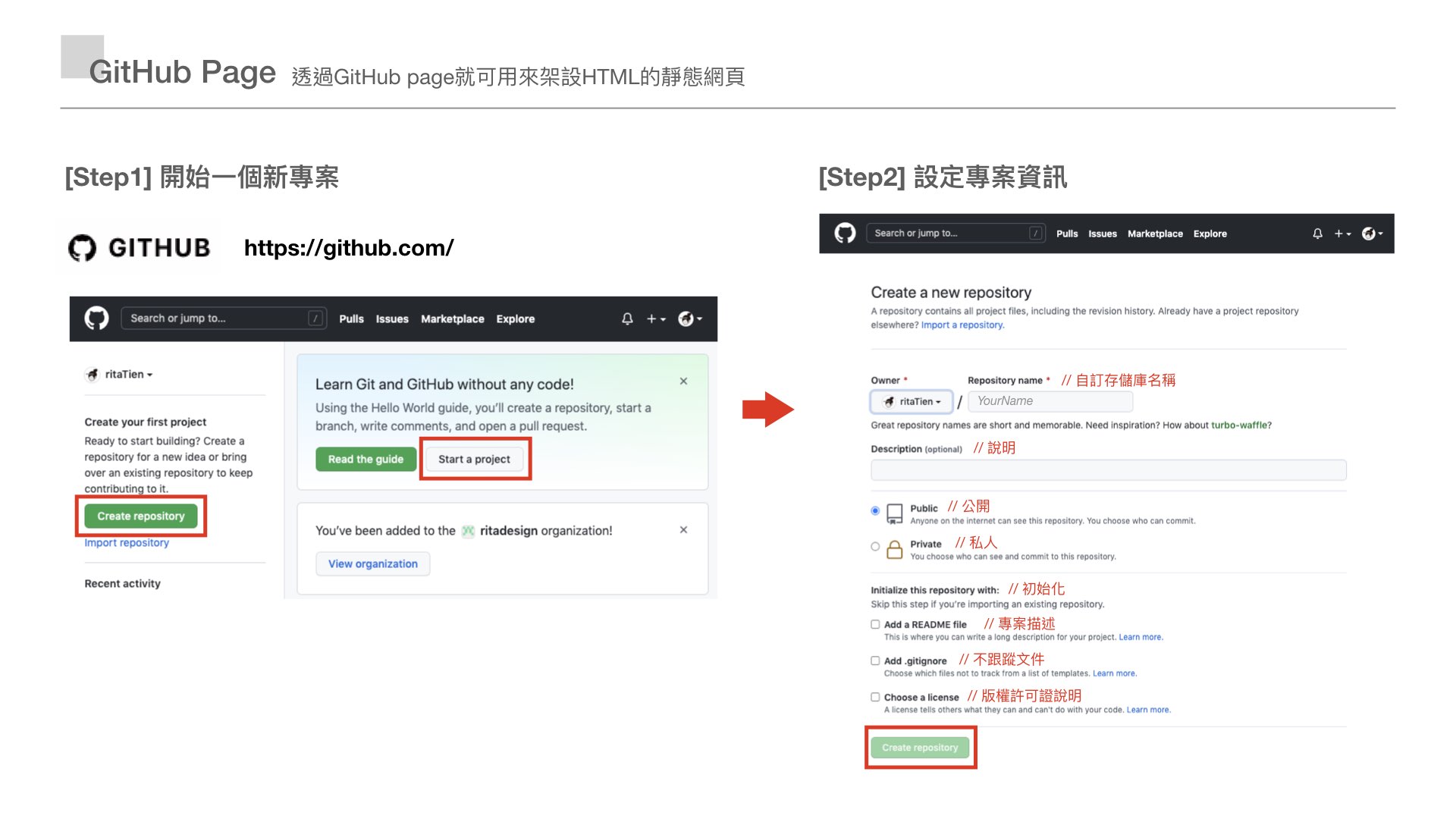
Task: Open notifications bell in Step1 navbar
Action: tap(627, 319)
